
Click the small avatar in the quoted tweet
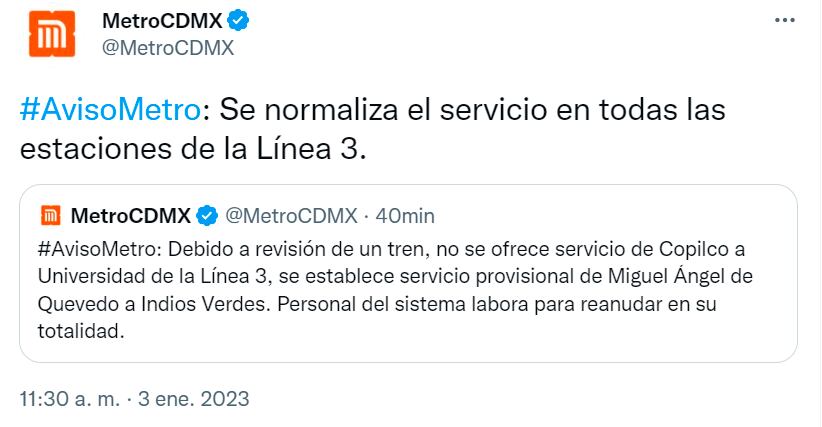tap(51, 215)
